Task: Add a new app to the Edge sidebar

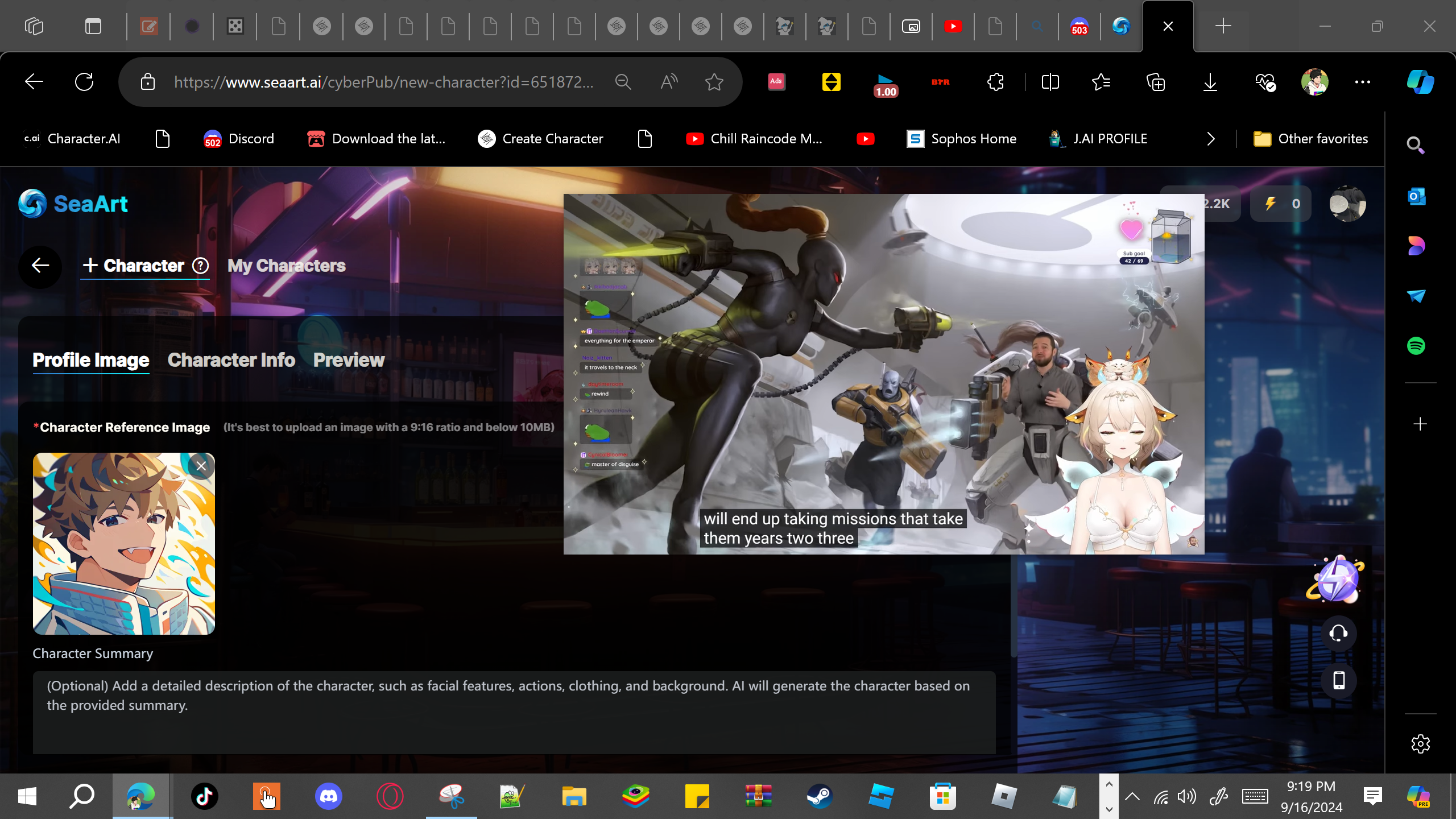Action: (1420, 424)
